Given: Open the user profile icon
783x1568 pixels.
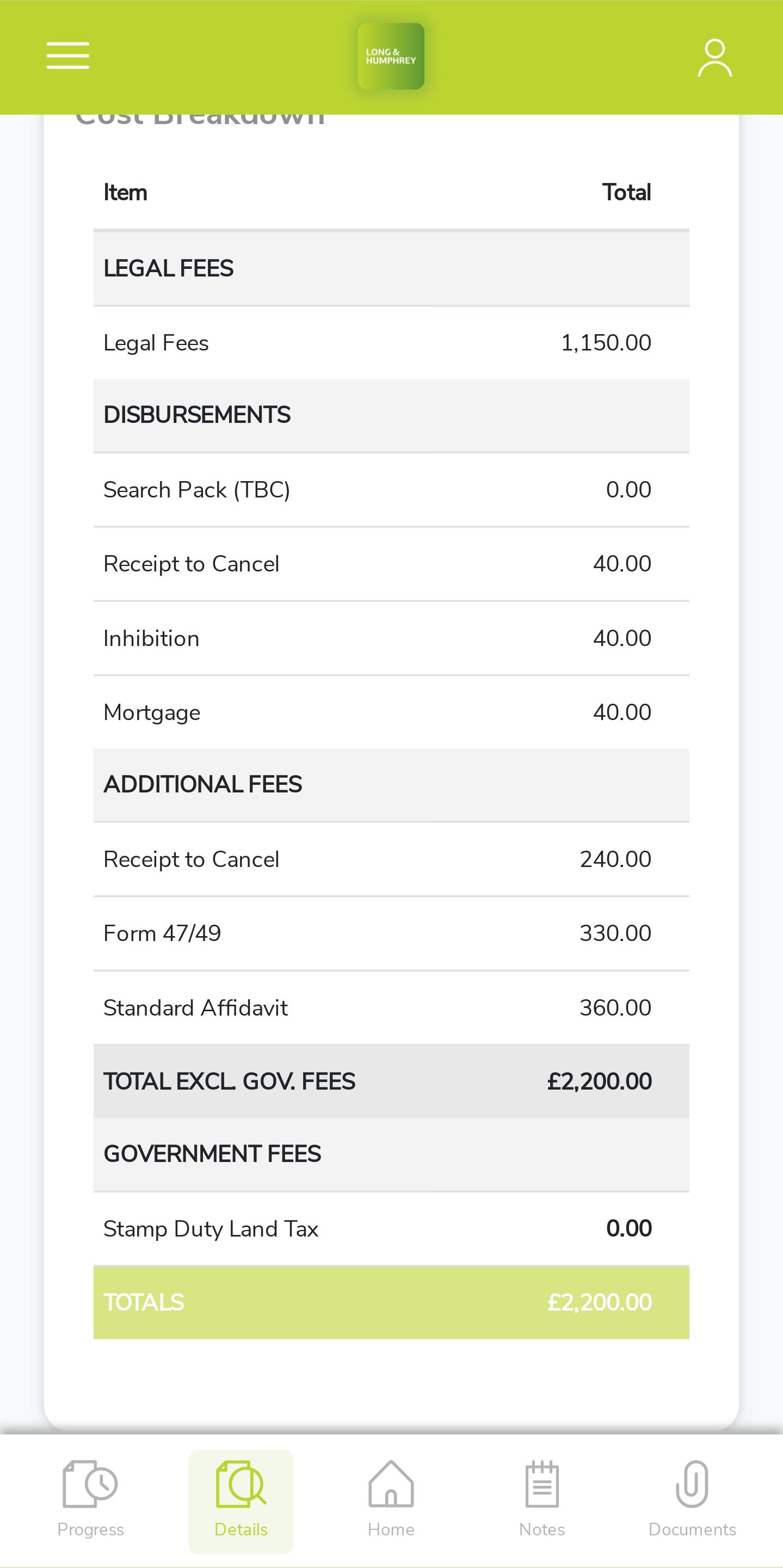Looking at the screenshot, I should 714,58.
